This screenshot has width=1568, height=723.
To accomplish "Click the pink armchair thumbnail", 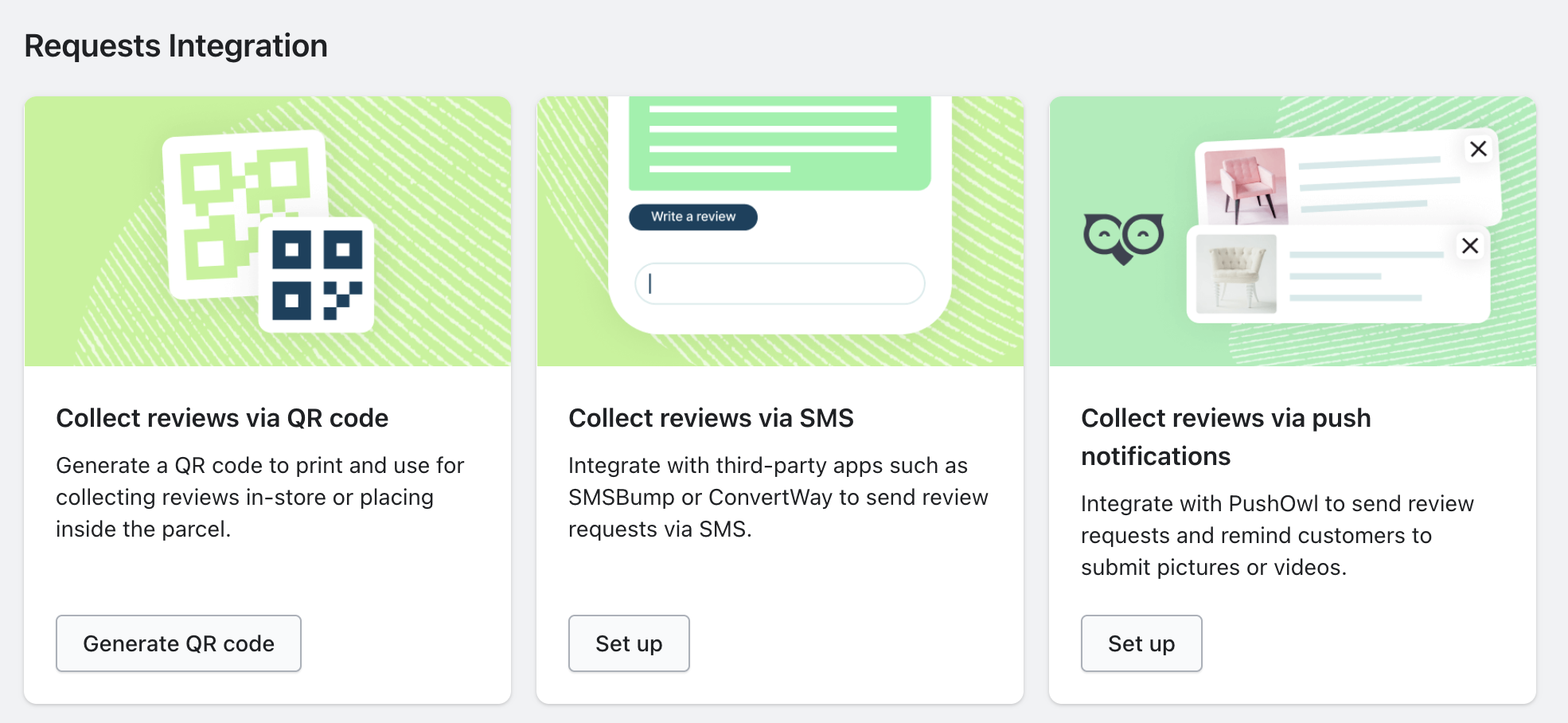I will point(1246,186).
